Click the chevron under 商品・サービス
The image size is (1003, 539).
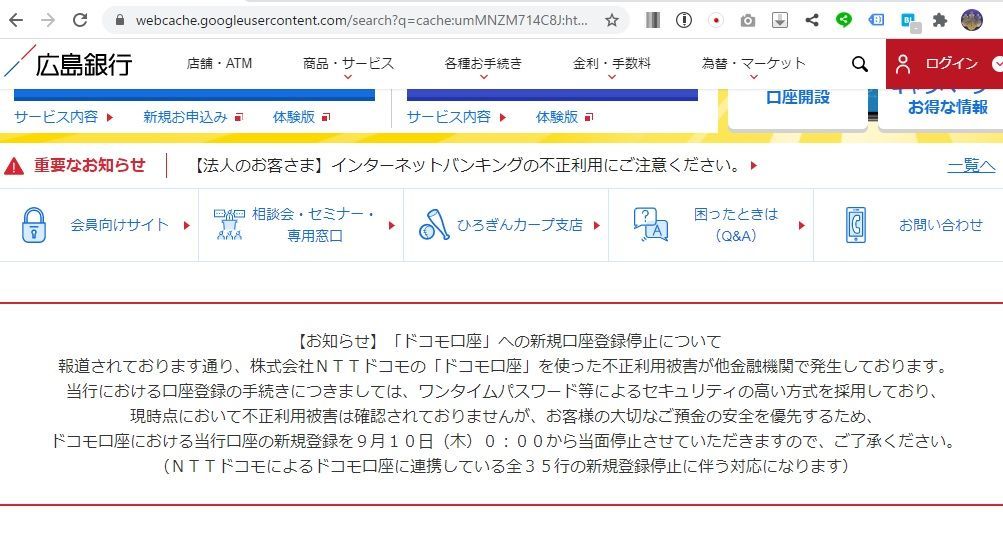[348, 77]
